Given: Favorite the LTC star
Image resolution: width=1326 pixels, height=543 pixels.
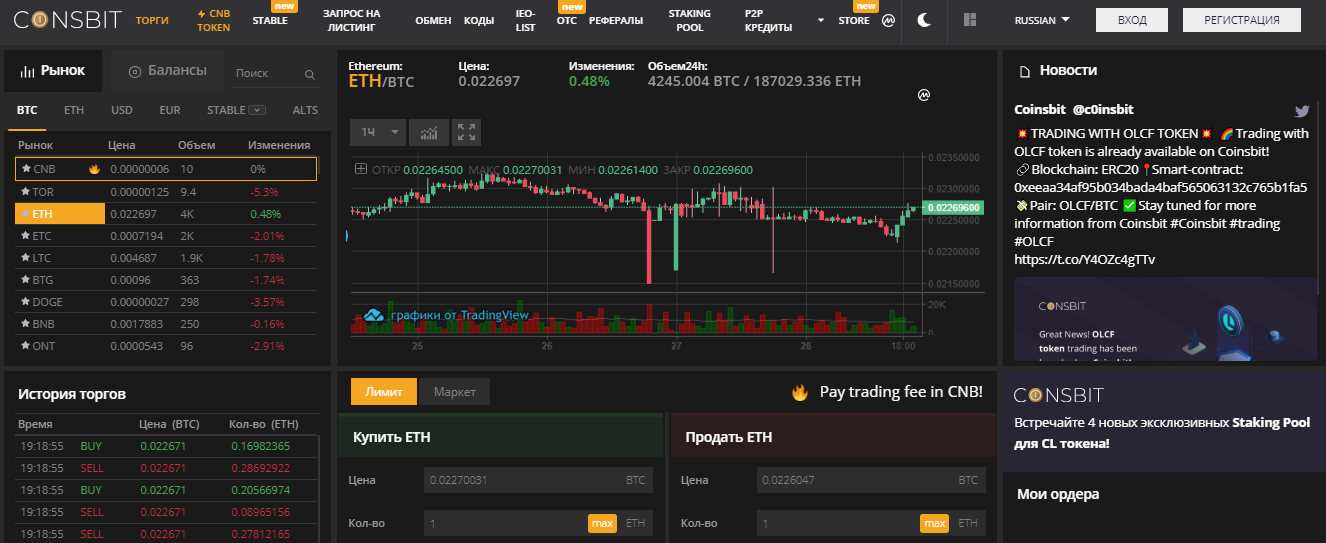Looking at the screenshot, I should tap(26, 258).
